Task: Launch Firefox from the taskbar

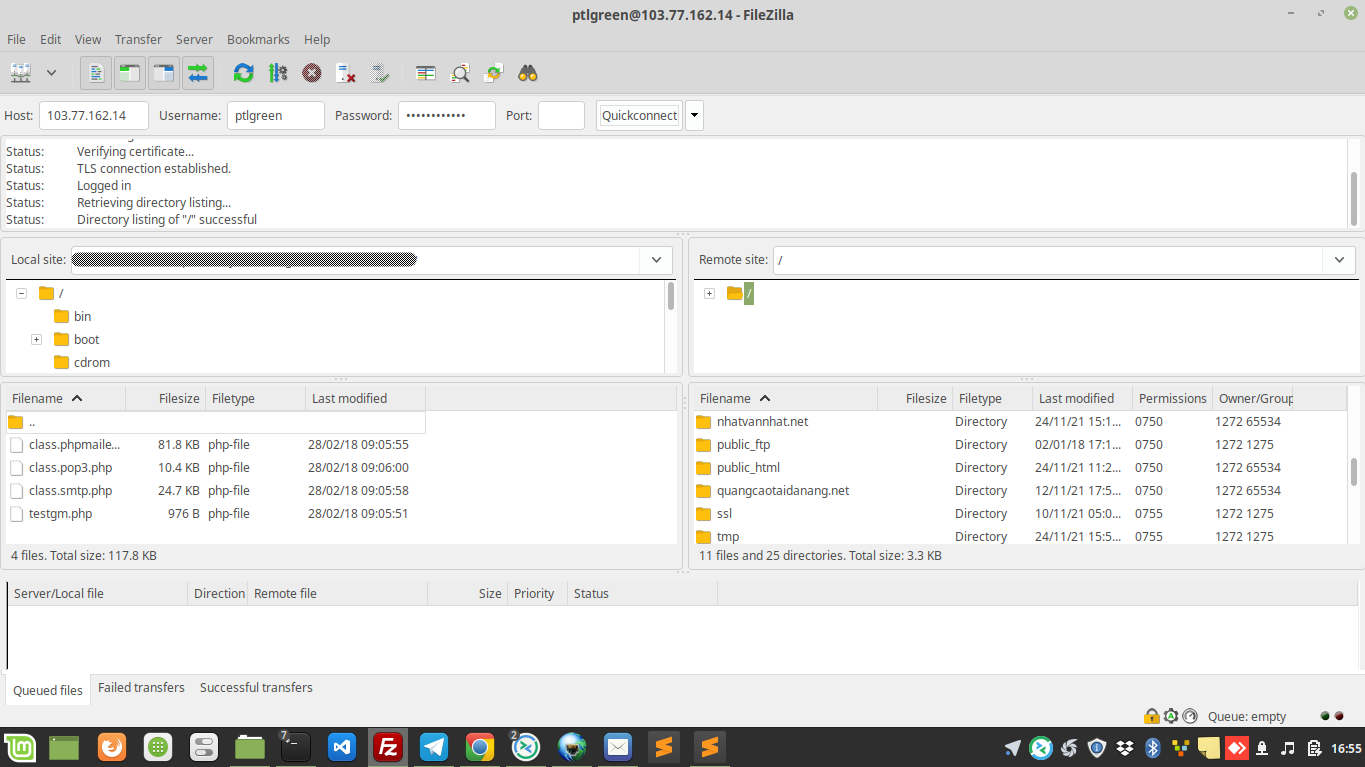Action: click(112, 747)
